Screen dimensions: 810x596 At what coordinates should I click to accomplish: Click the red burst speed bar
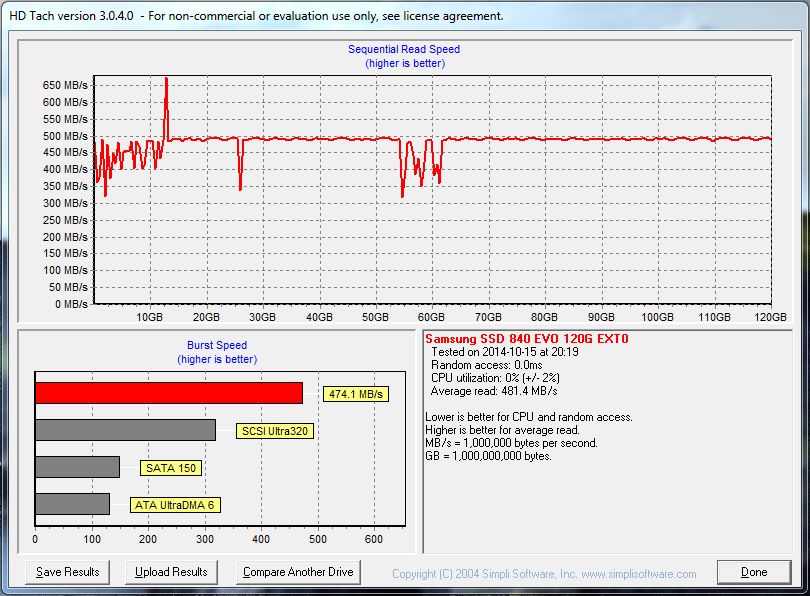point(169,393)
